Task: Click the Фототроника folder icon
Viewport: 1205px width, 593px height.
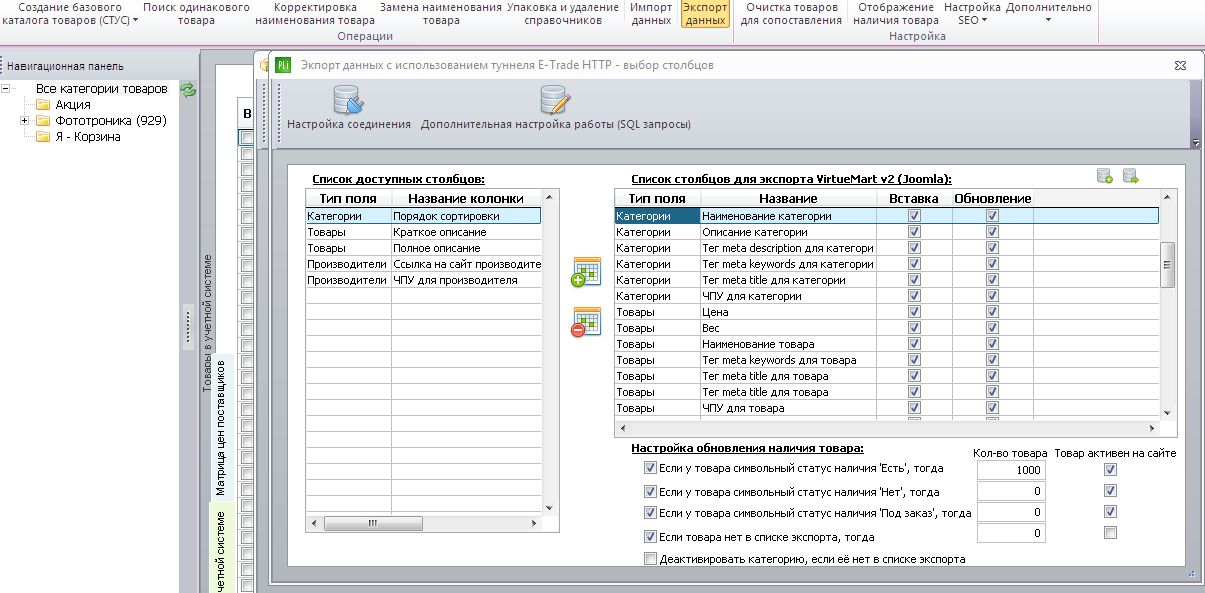Action: tap(43, 121)
